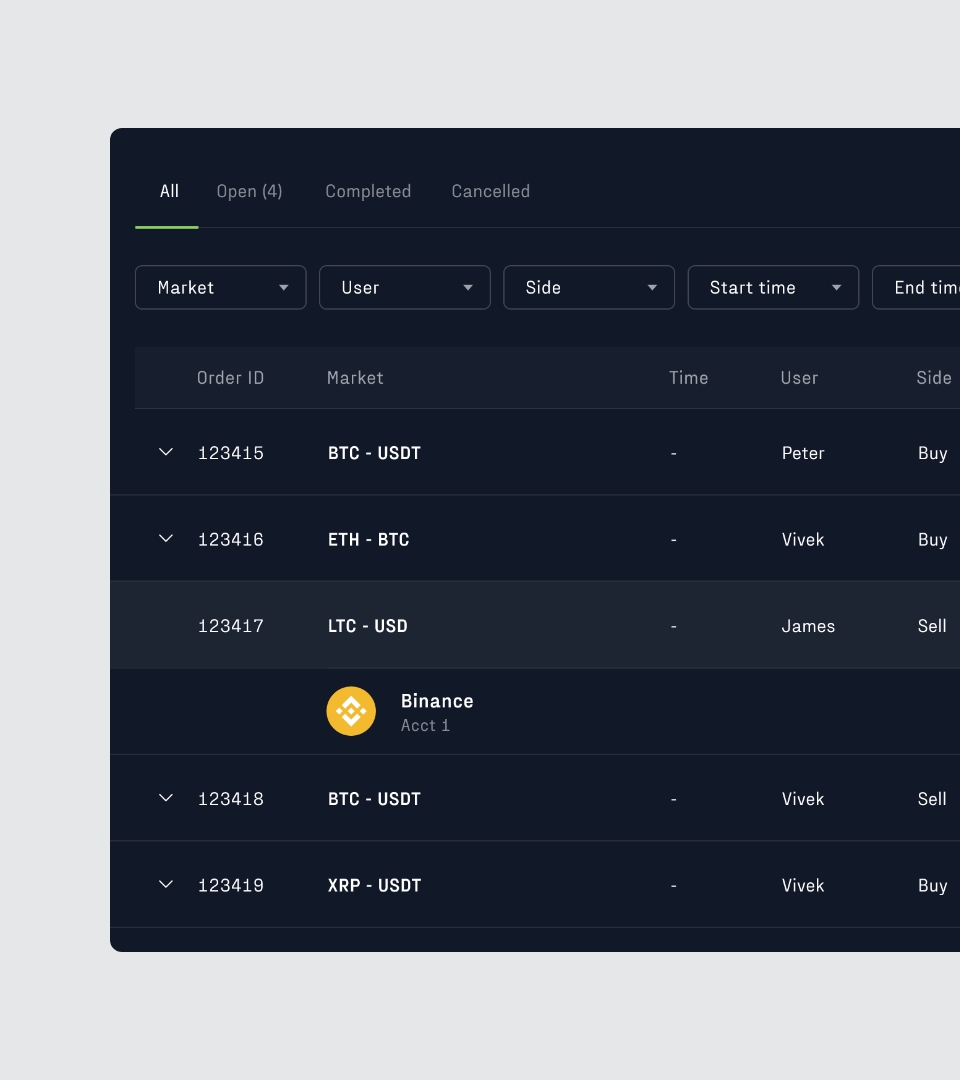Screen dimensions: 960x1080
Task: Click Sell side in order 123418
Action: click(x=932, y=799)
